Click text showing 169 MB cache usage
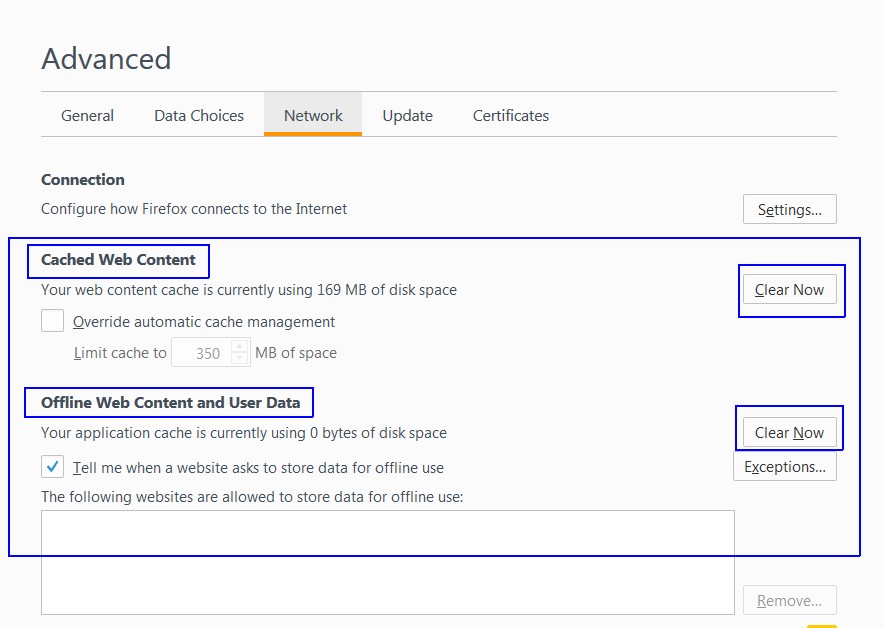 pyautogui.click(x=249, y=290)
